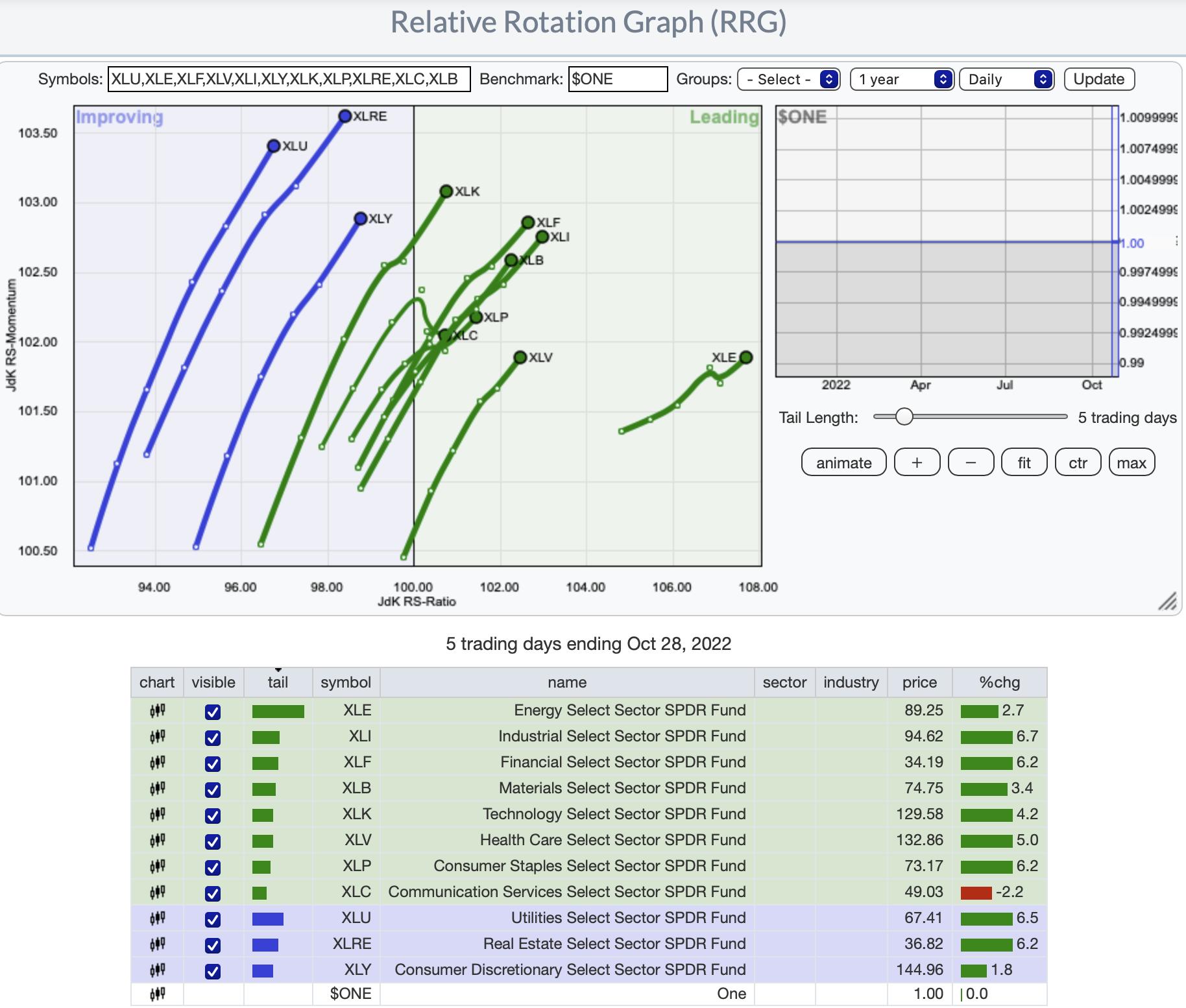Click chart icon for $ONE benchmark row
The height and width of the screenshot is (1008, 1186).
click(x=157, y=994)
